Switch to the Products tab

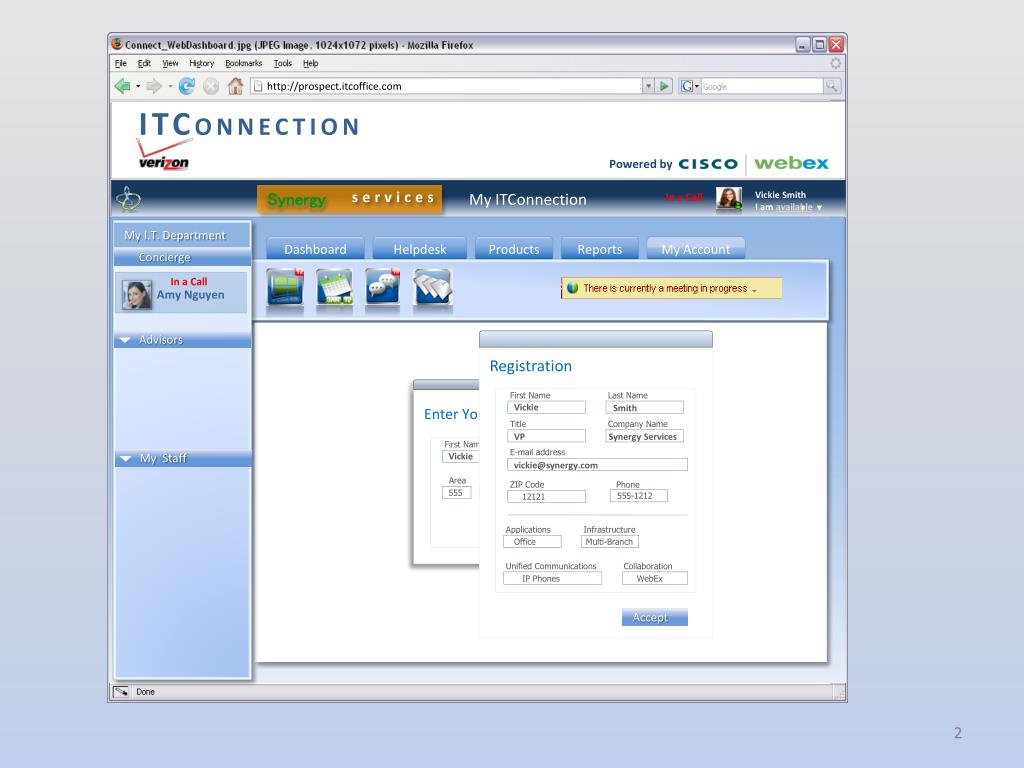coord(514,249)
